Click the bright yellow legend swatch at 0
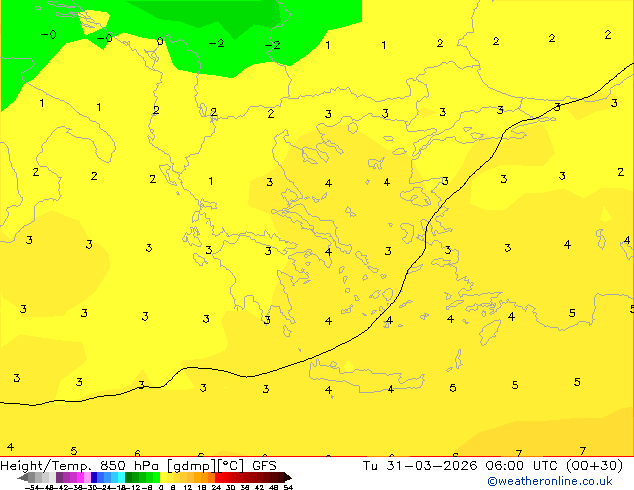Image resolution: width=634 pixels, height=490 pixels. point(163,477)
